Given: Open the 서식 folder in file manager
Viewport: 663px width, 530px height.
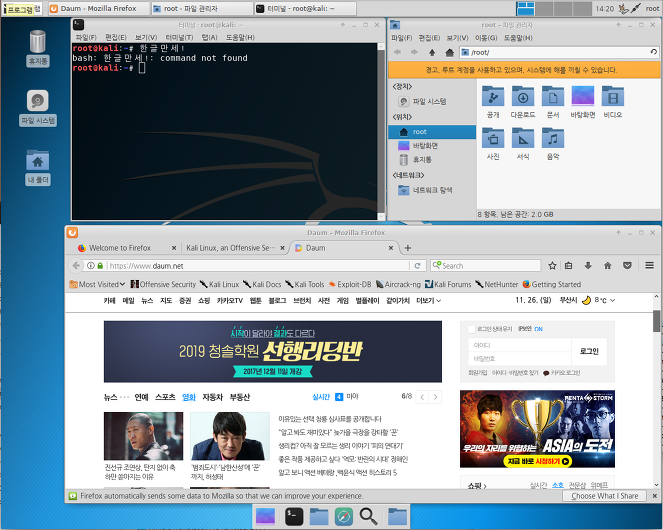Looking at the screenshot, I should click(523, 143).
